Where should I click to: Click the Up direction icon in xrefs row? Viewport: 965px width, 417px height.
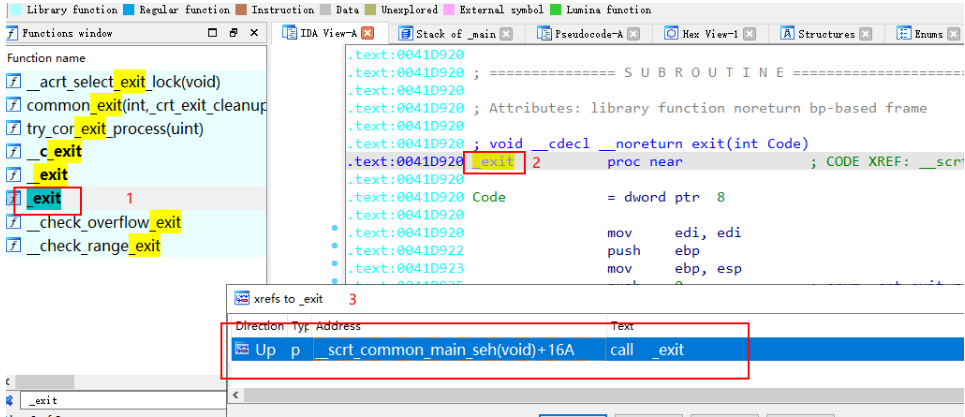(x=241, y=349)
